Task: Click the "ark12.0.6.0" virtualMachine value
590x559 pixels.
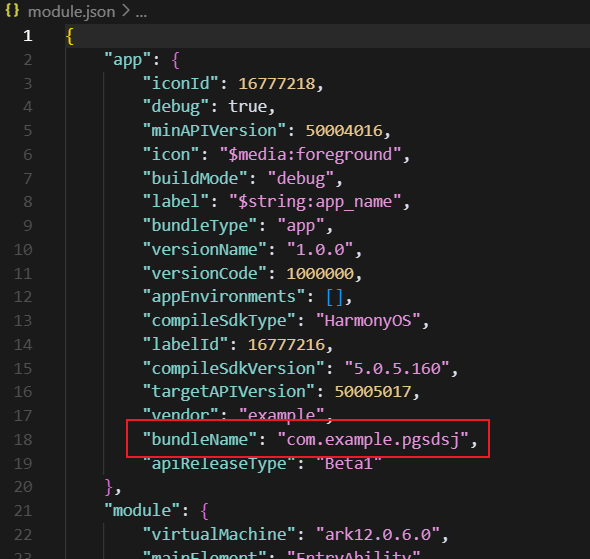Action: tap(378, 535)
